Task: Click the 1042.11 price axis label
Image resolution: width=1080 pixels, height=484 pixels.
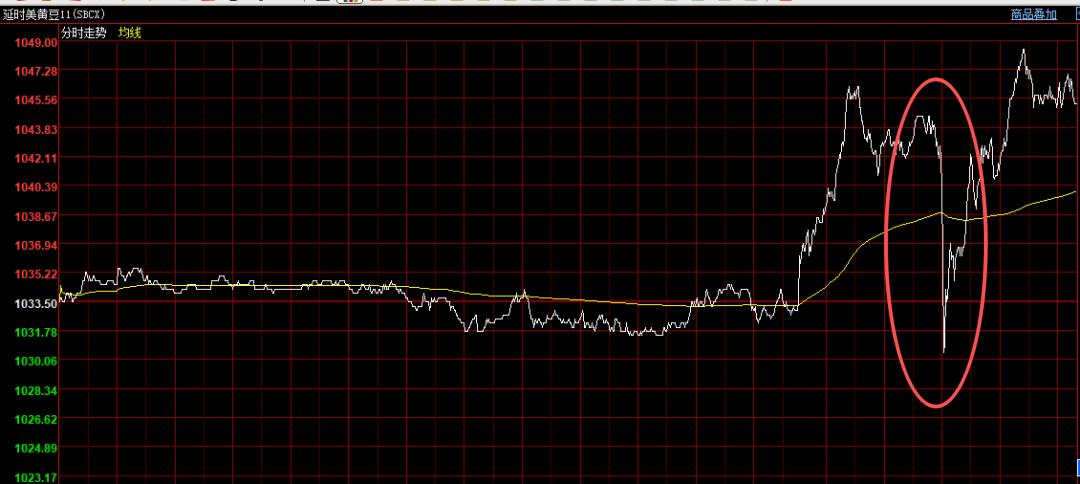Action: pyautogui.click(x=36, y=158)
